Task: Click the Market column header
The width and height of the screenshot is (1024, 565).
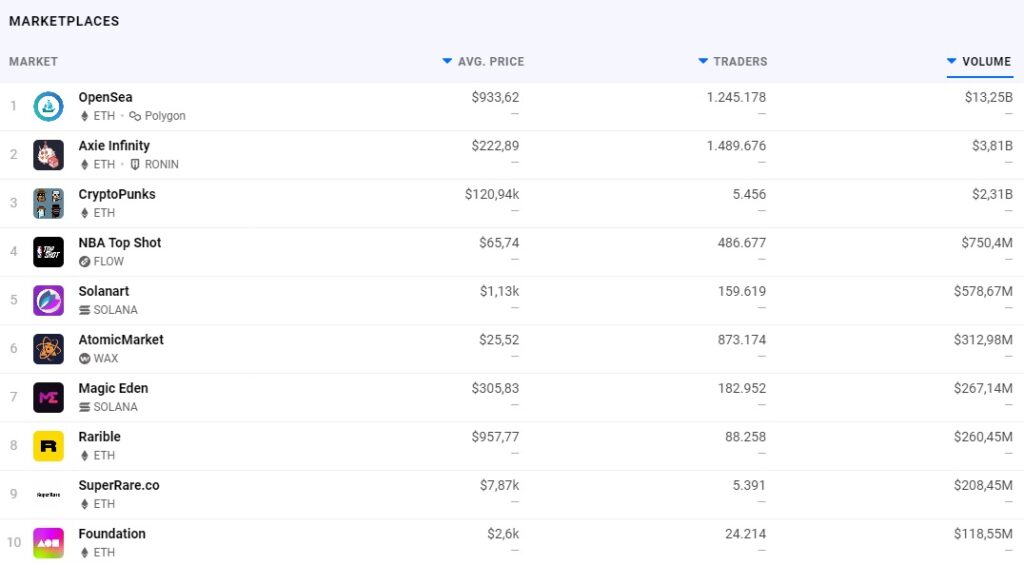Action: pos(33,62)
